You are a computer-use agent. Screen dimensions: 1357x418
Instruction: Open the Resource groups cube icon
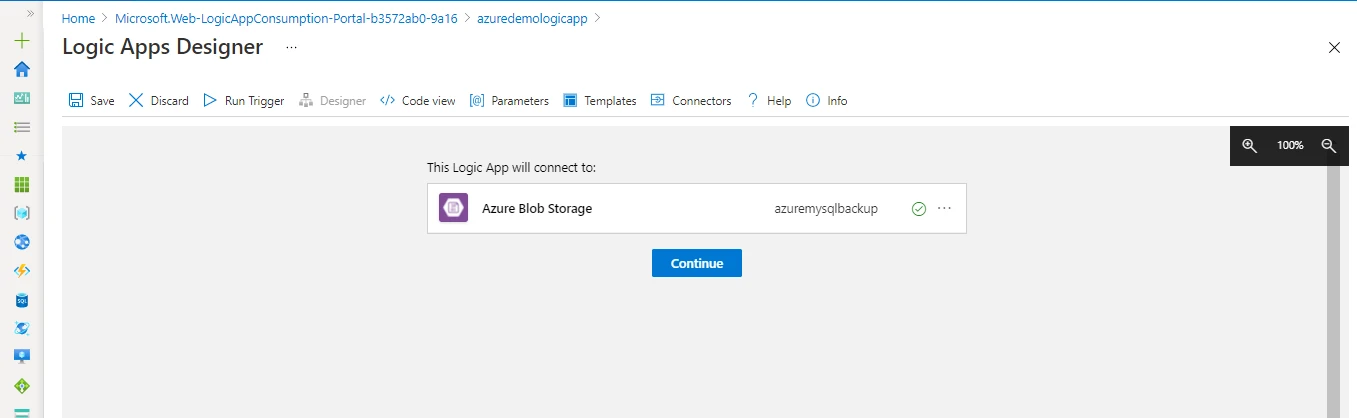click(21, 213)
